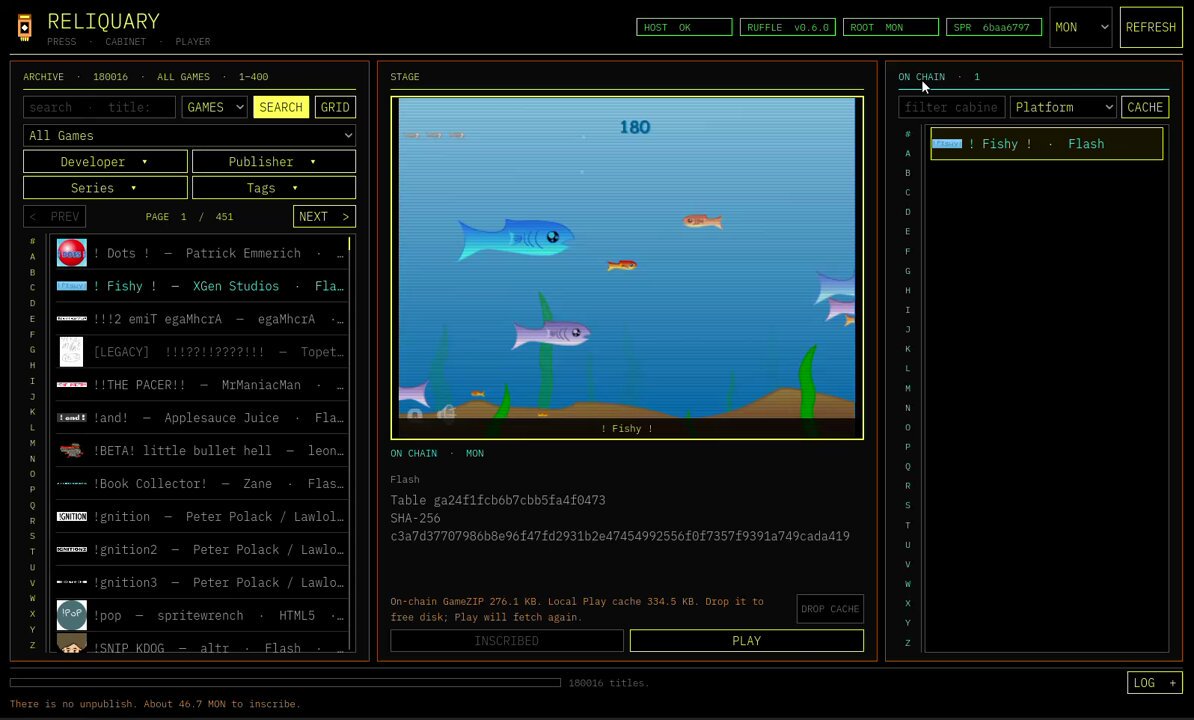Open the Platform sort dropdown

point(1063,107)
